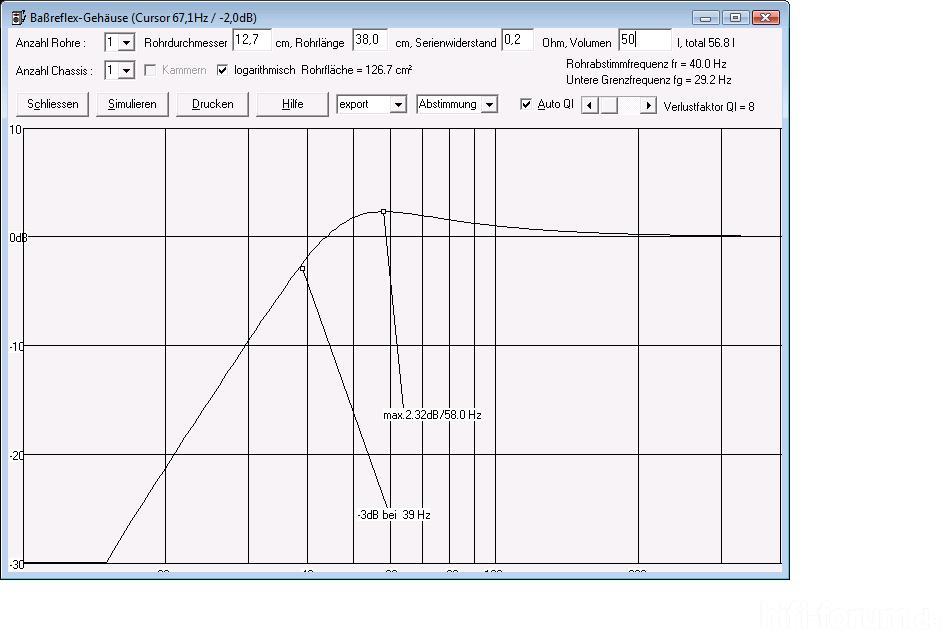Screen dimensions: 945x634
Task: Open the Abstimmung dropdown
Action: point(489,104)
